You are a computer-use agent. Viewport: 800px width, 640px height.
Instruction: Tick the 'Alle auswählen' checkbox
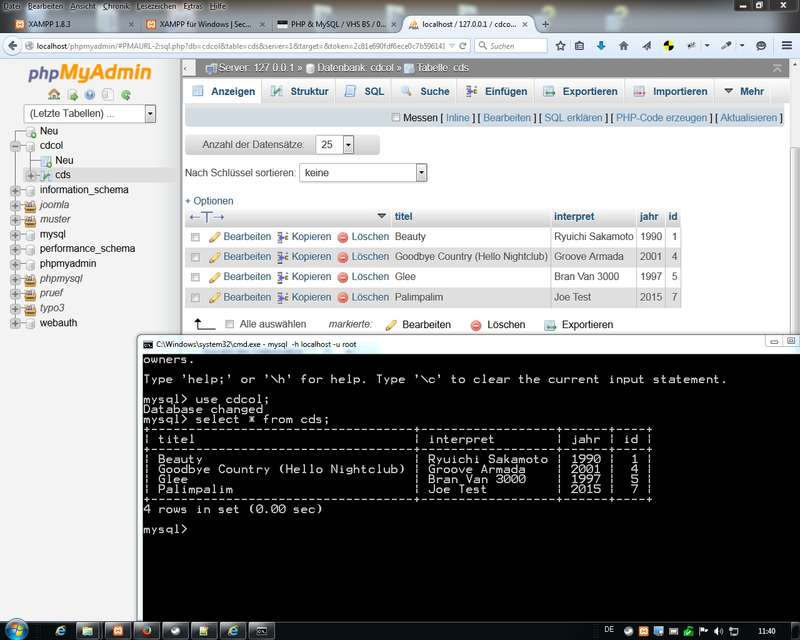pos(232,324)
